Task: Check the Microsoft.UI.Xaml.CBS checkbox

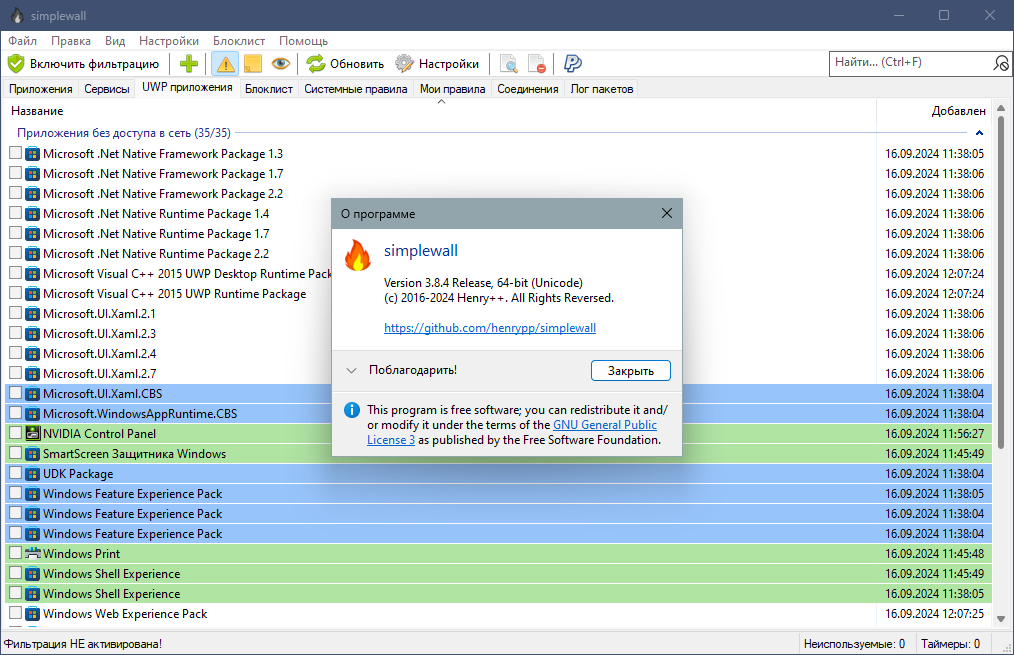Action: tap(16, 393)
